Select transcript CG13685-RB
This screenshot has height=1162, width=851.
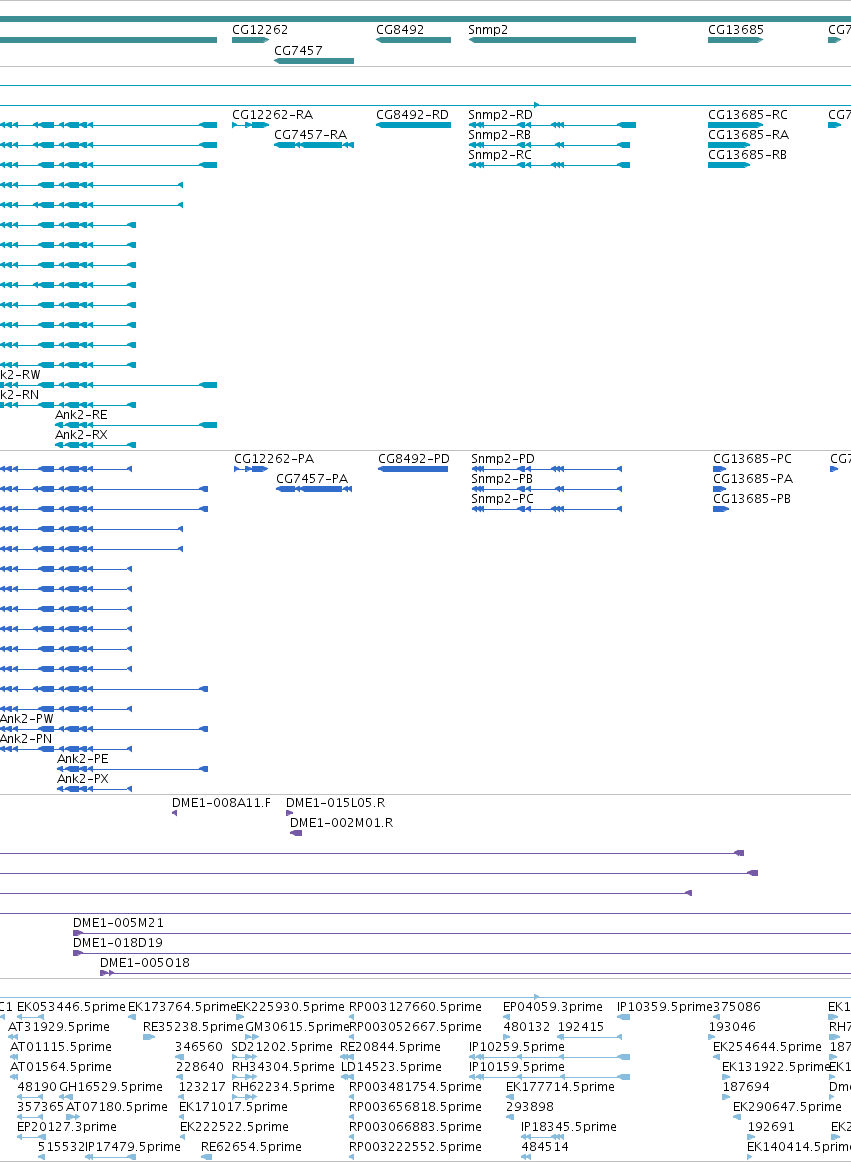click(746, 155)
